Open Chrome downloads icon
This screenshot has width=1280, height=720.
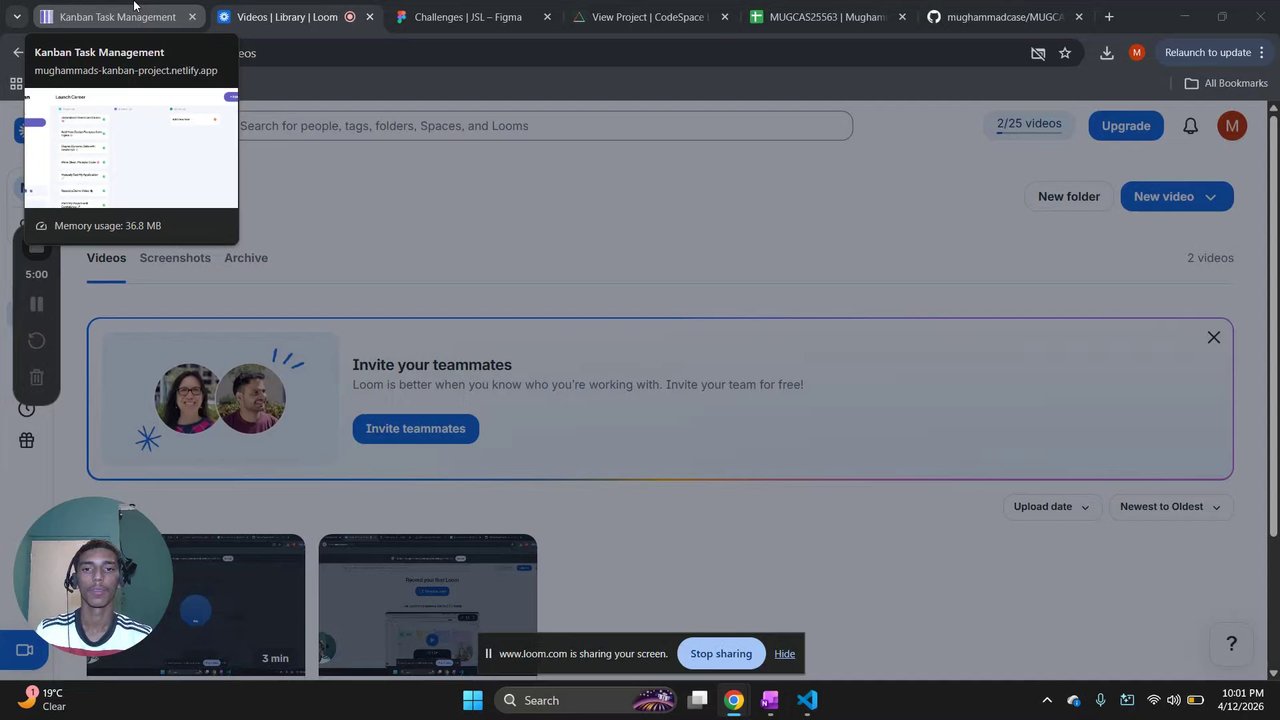pyautogui.click(x=1106, y=53)
